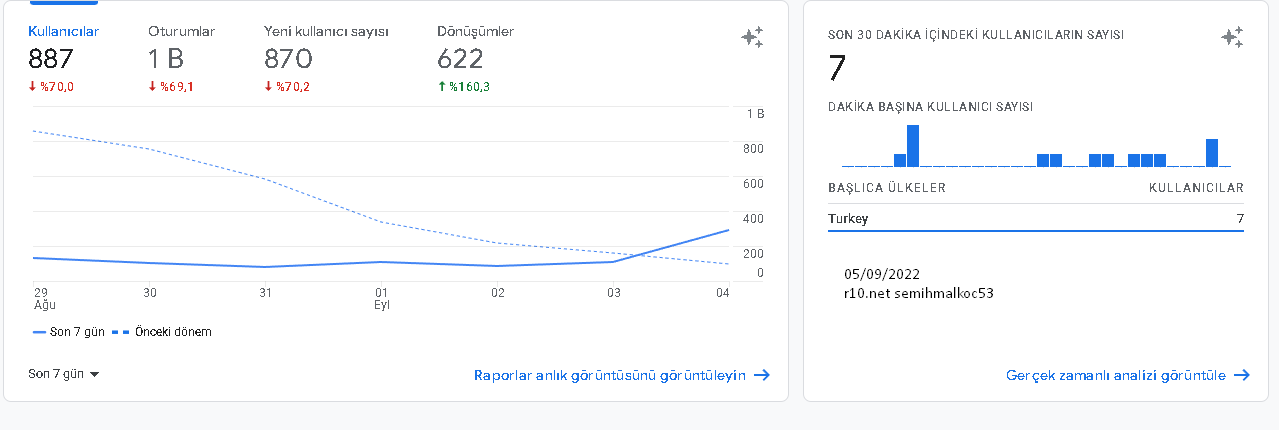Click the %160,3 increase indicator
This screenshot has width=1279, height=430.
tap(463, 87)
